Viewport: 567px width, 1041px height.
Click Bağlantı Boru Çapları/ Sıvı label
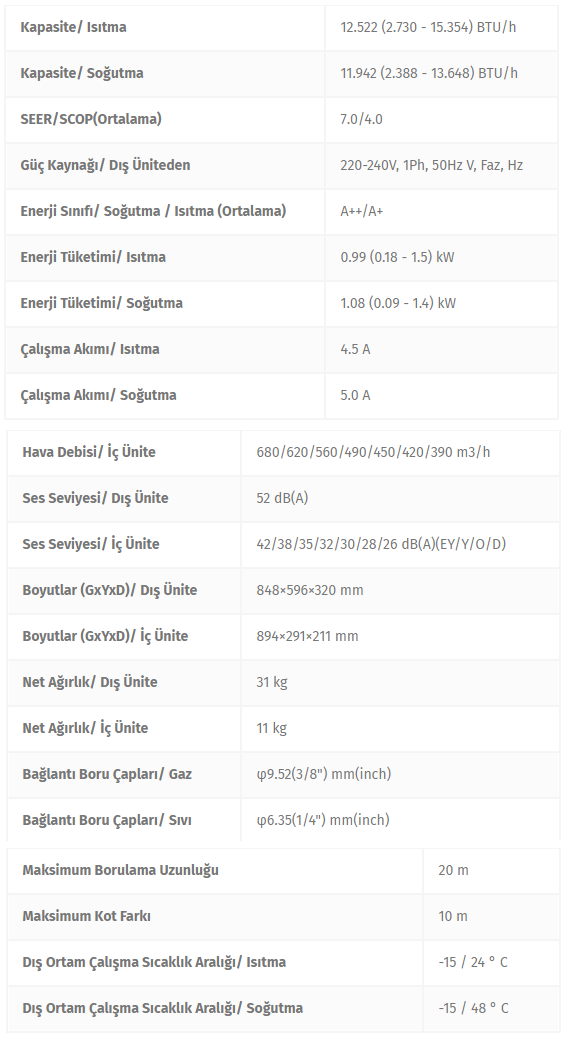107,820
